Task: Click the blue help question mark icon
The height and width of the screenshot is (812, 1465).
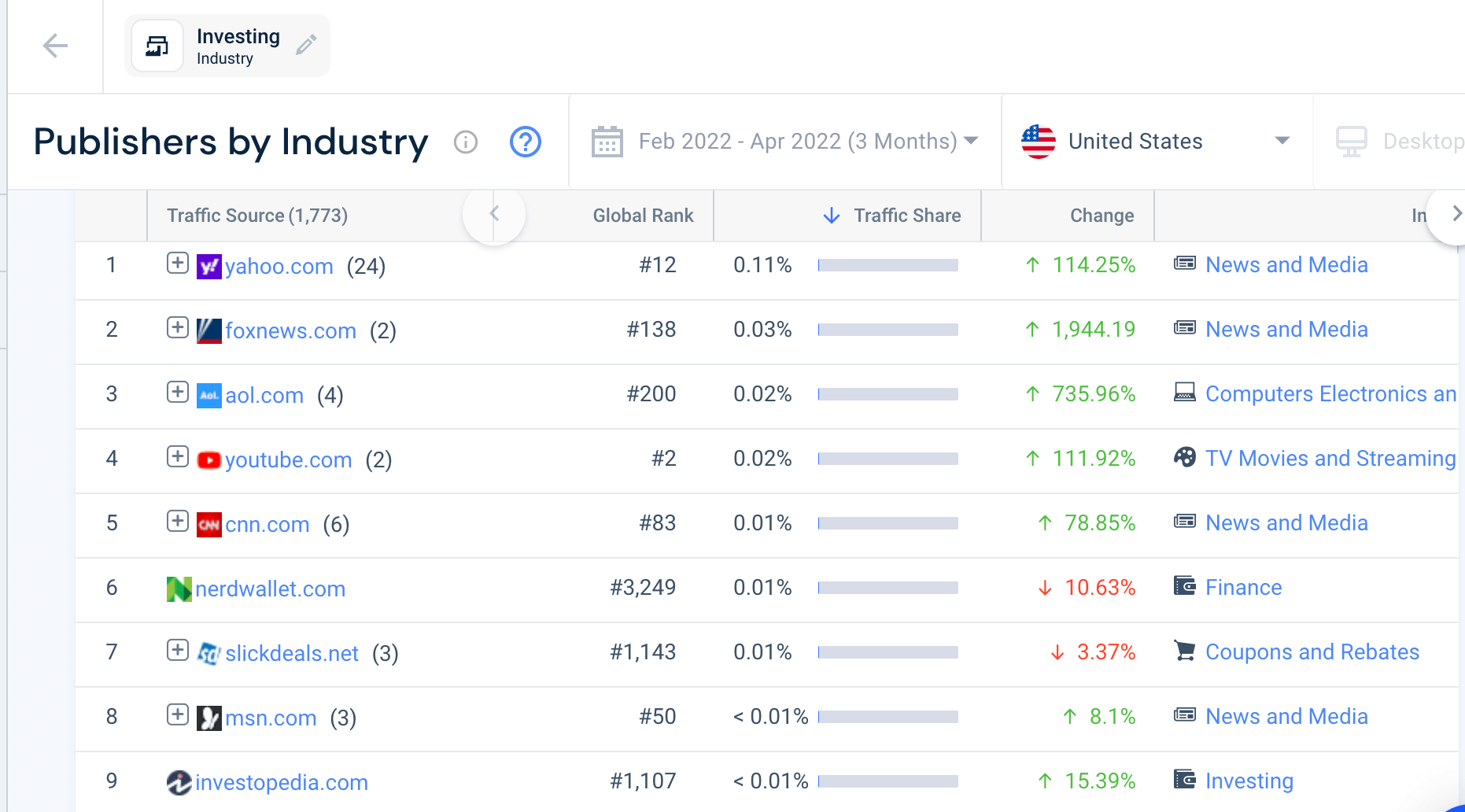Action: point(525,142)
